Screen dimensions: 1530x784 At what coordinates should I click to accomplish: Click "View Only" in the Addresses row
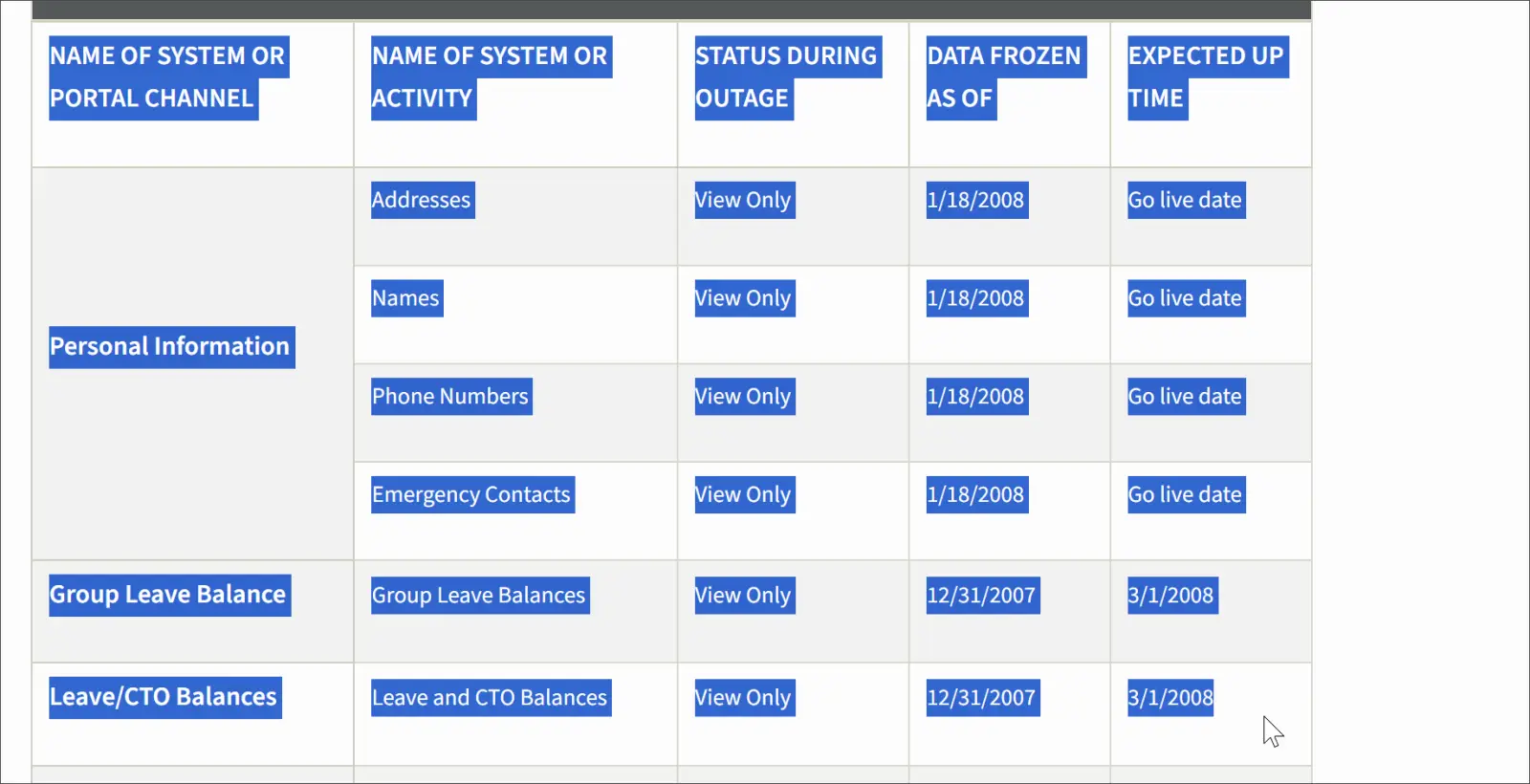click(x=744, y=201)
